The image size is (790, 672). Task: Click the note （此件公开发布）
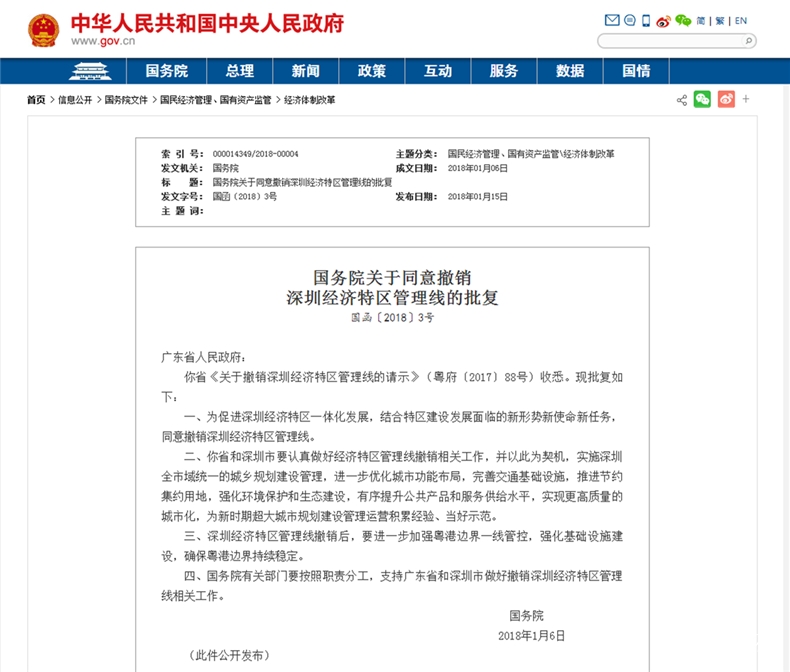point(229,655)
